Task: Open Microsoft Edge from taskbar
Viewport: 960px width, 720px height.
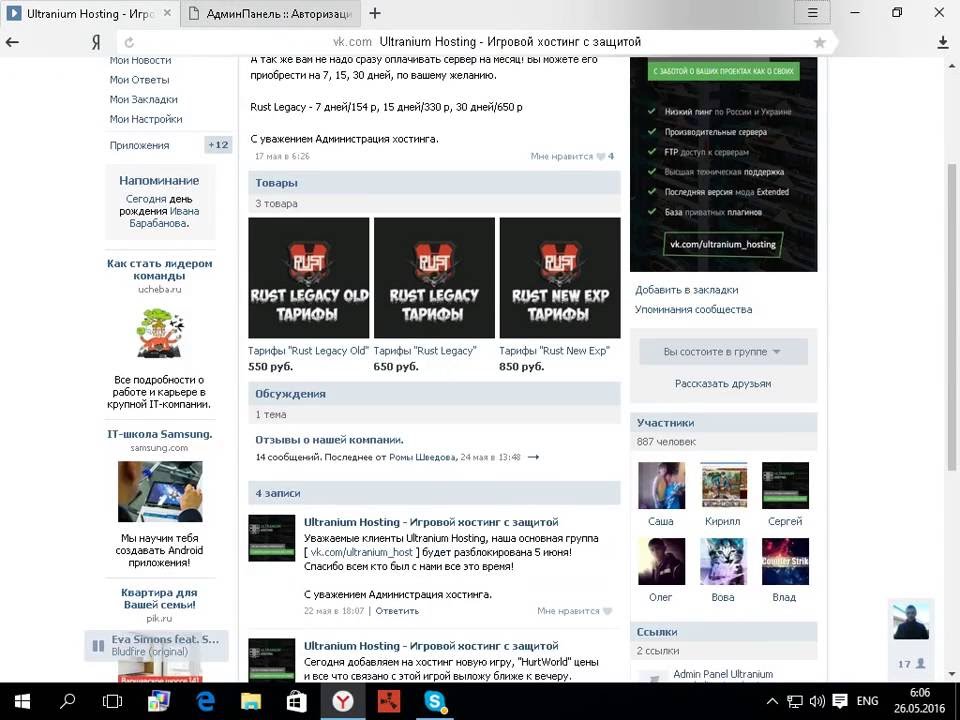Action: (x=205, y=701)
